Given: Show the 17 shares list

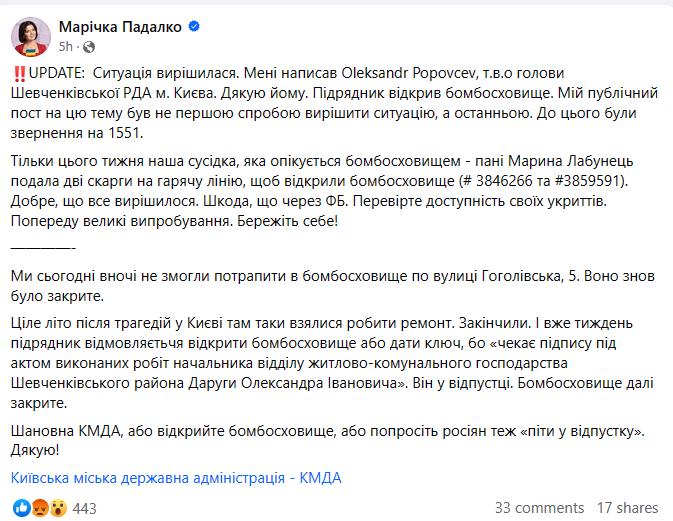Looking at the screenshot, I should (628, 508).
